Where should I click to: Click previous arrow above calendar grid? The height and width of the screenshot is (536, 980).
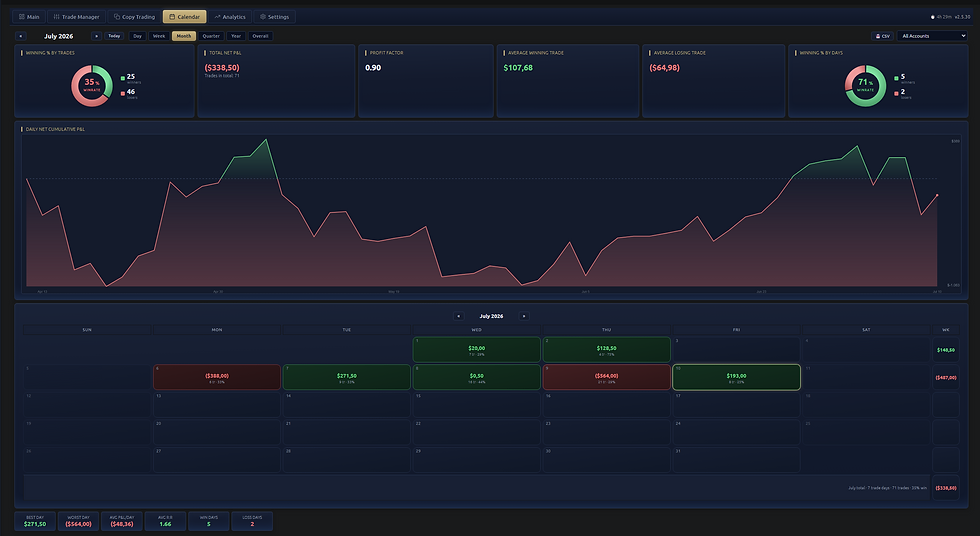tap(459, 316)
